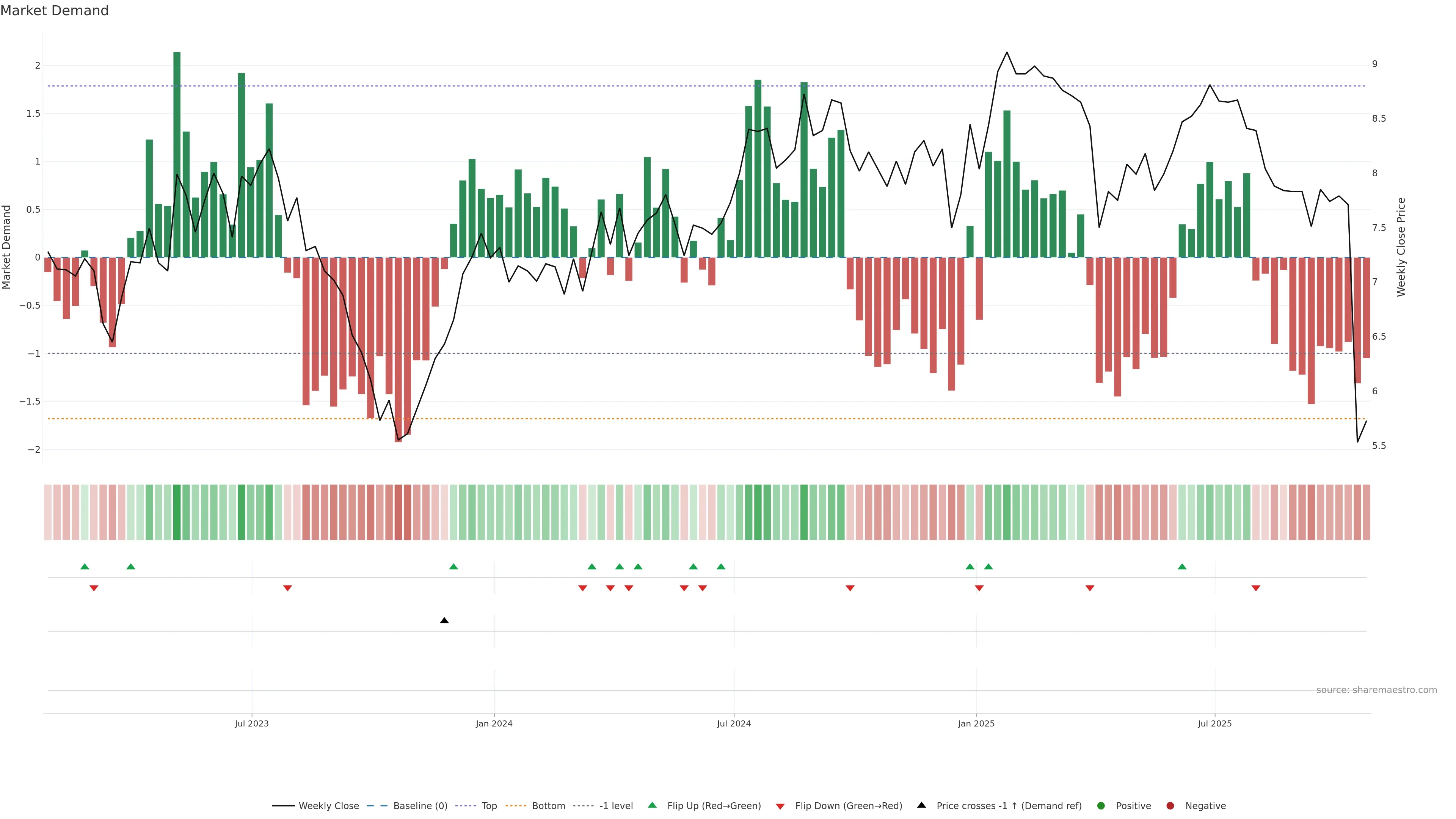
Task: Click black Price crosses -1 triangle legend icon
Action: (921, 805)
